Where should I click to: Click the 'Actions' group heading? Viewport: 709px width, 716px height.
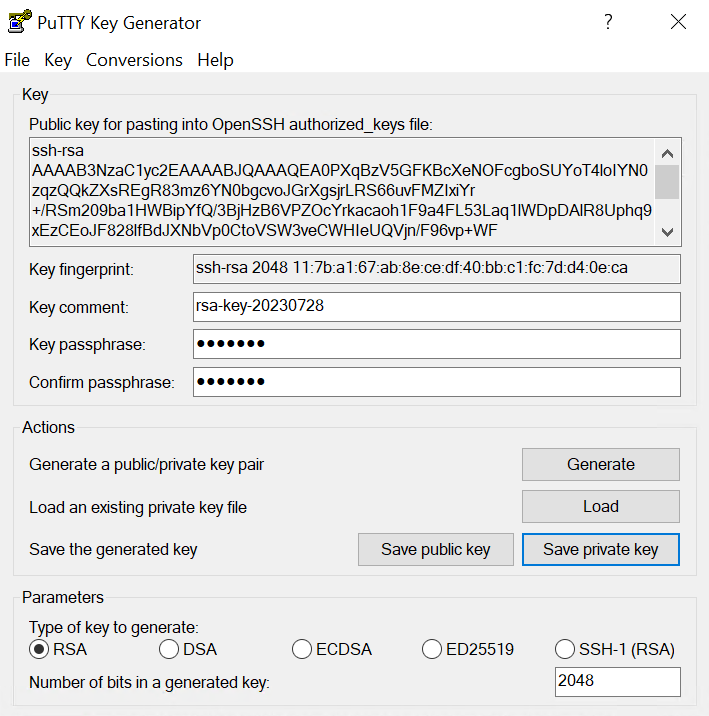[48, 427]
